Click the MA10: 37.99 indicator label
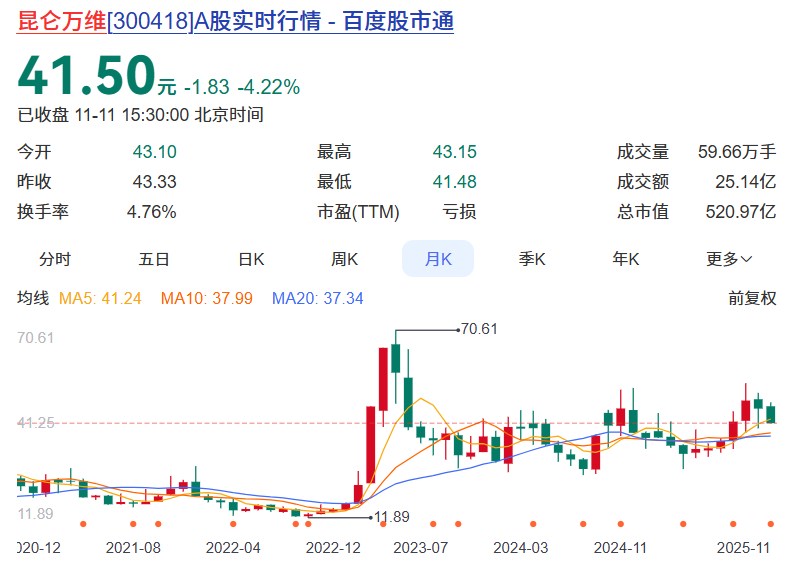The height and width of the screenshot is (563, 811). click(x=207, y=298)
